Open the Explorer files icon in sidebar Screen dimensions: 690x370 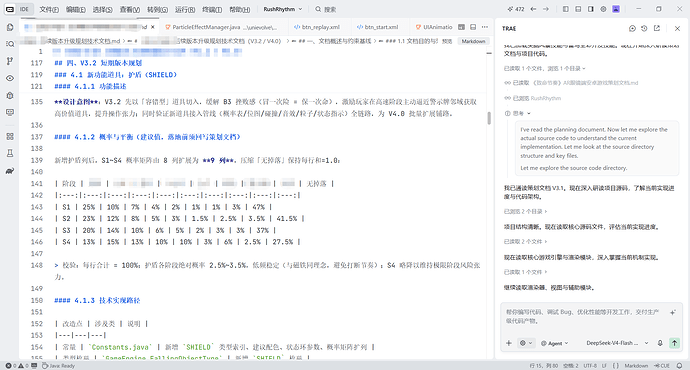(x=10, y=27)
